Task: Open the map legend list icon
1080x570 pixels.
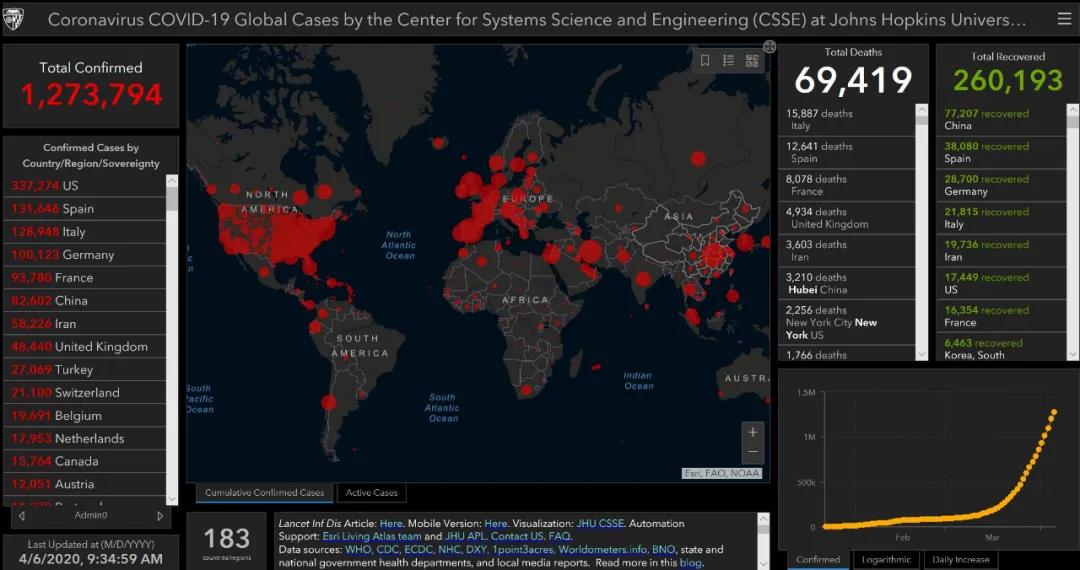Action: pos(728,61)
